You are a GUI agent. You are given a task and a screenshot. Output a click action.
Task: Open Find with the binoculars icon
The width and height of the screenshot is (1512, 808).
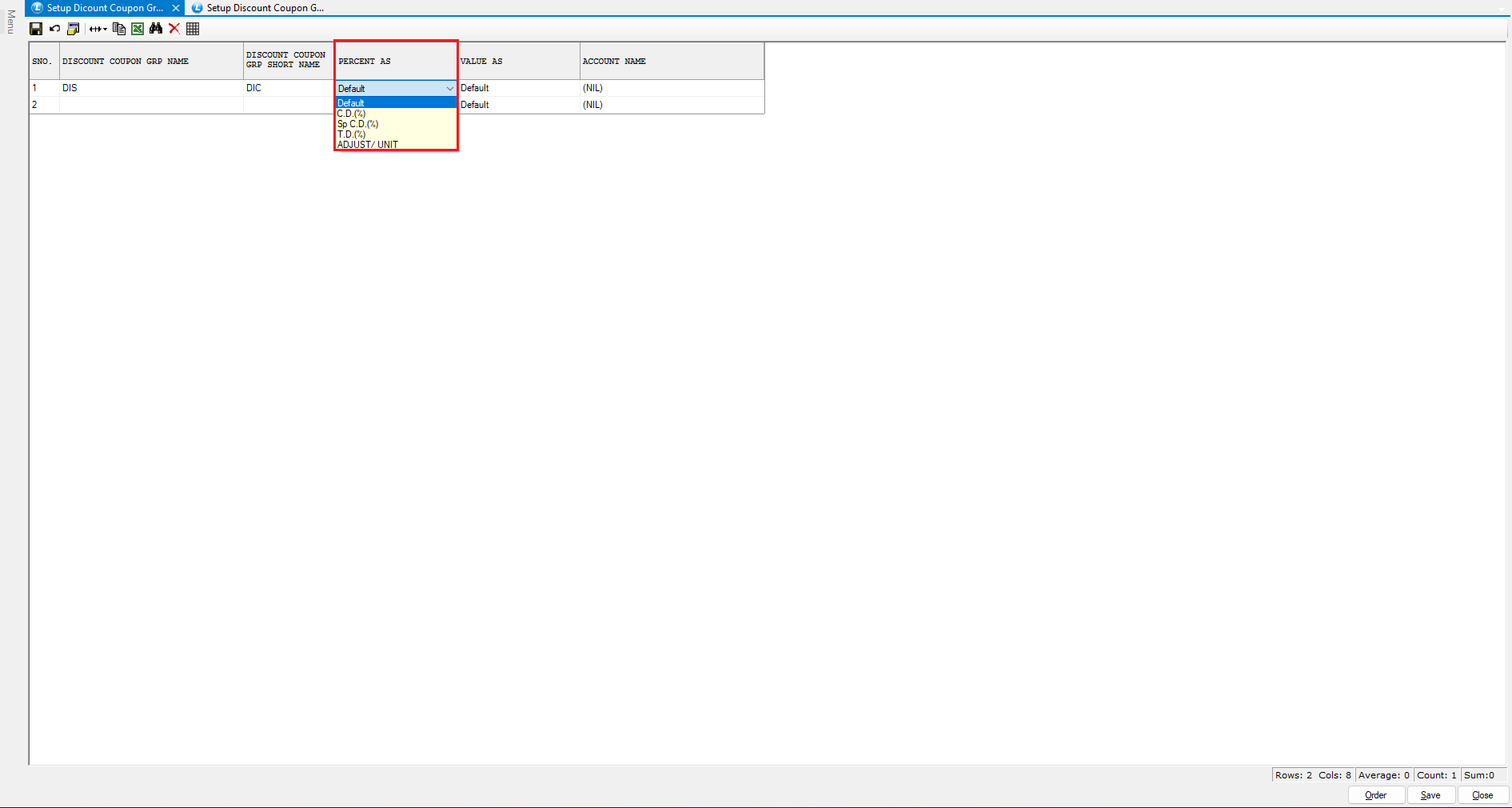click(156, 29)
